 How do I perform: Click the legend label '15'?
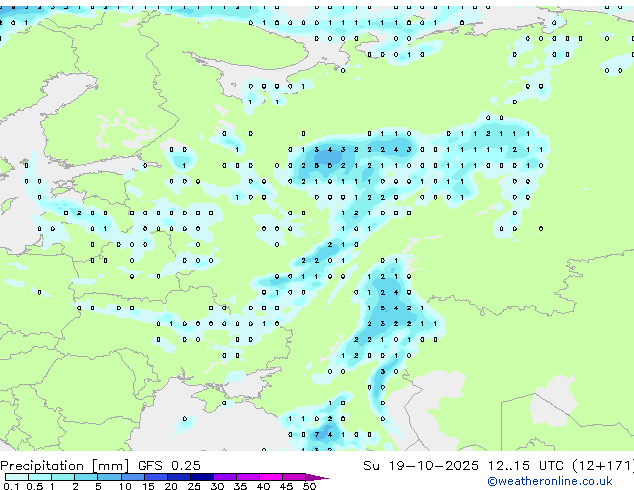[148, 486]
